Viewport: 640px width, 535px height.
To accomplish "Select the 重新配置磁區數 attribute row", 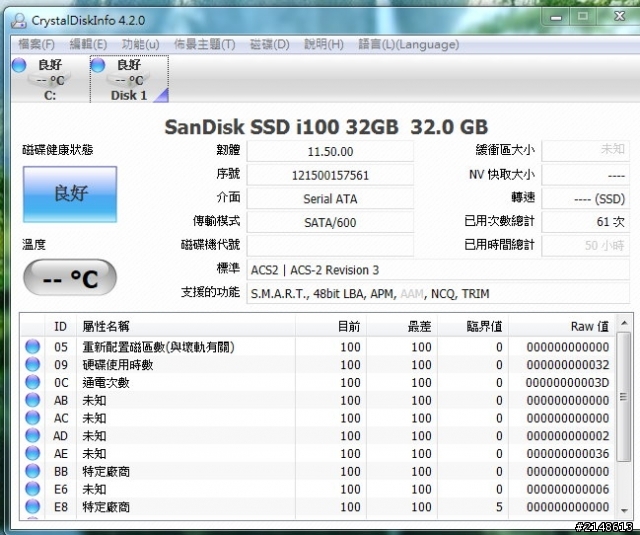I will (318, 347).
